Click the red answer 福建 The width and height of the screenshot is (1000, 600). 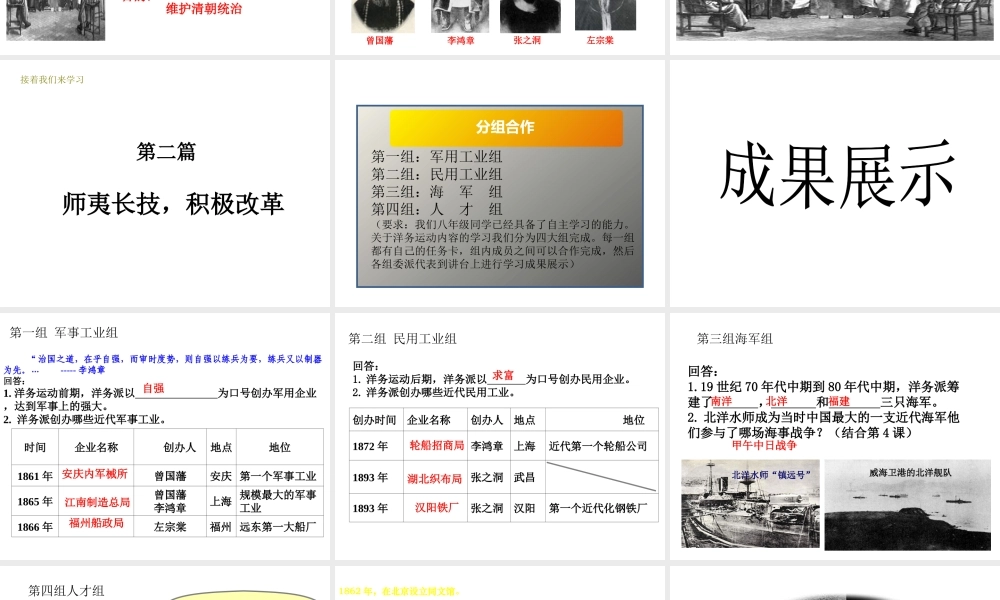839,402
